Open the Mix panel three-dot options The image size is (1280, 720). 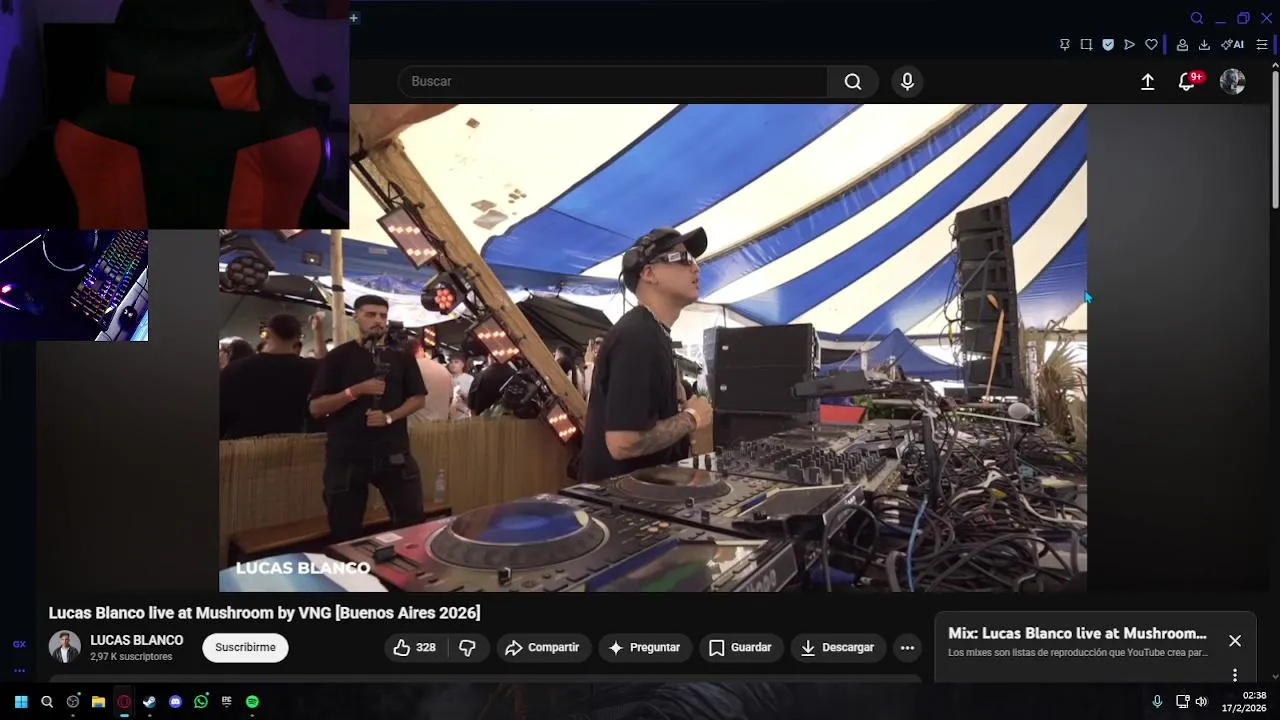(x=1235, y=675)
